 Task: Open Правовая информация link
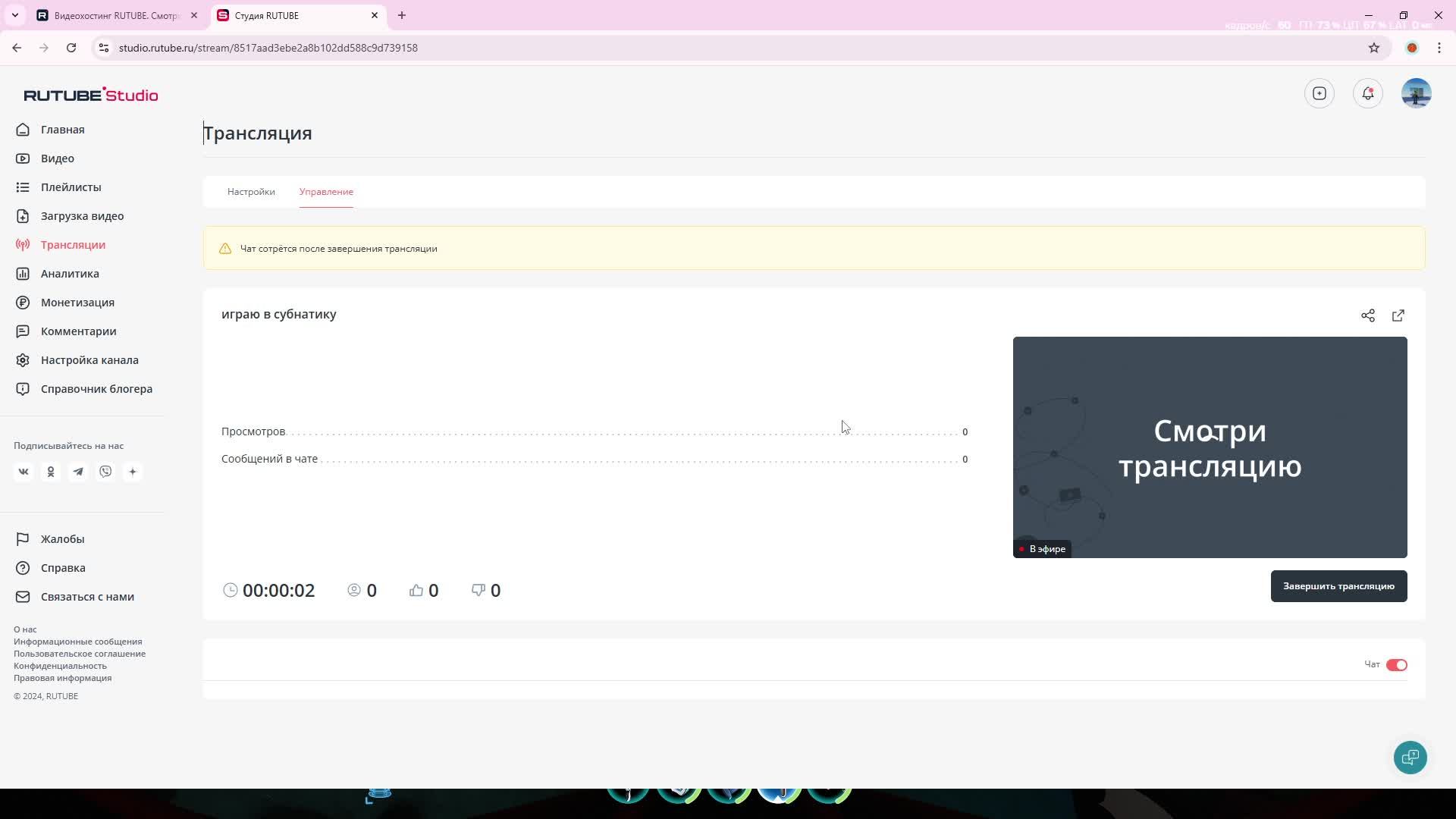point(62,678)
